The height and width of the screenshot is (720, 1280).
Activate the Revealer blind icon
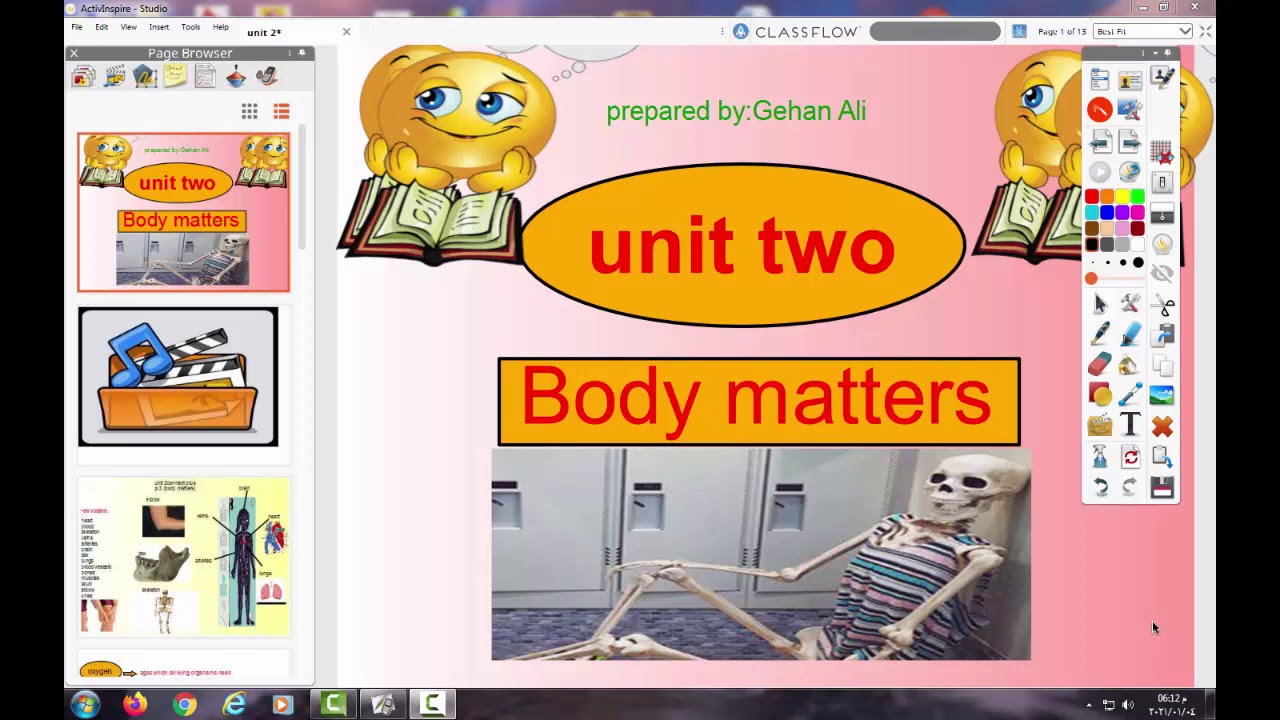[1162, 214]
